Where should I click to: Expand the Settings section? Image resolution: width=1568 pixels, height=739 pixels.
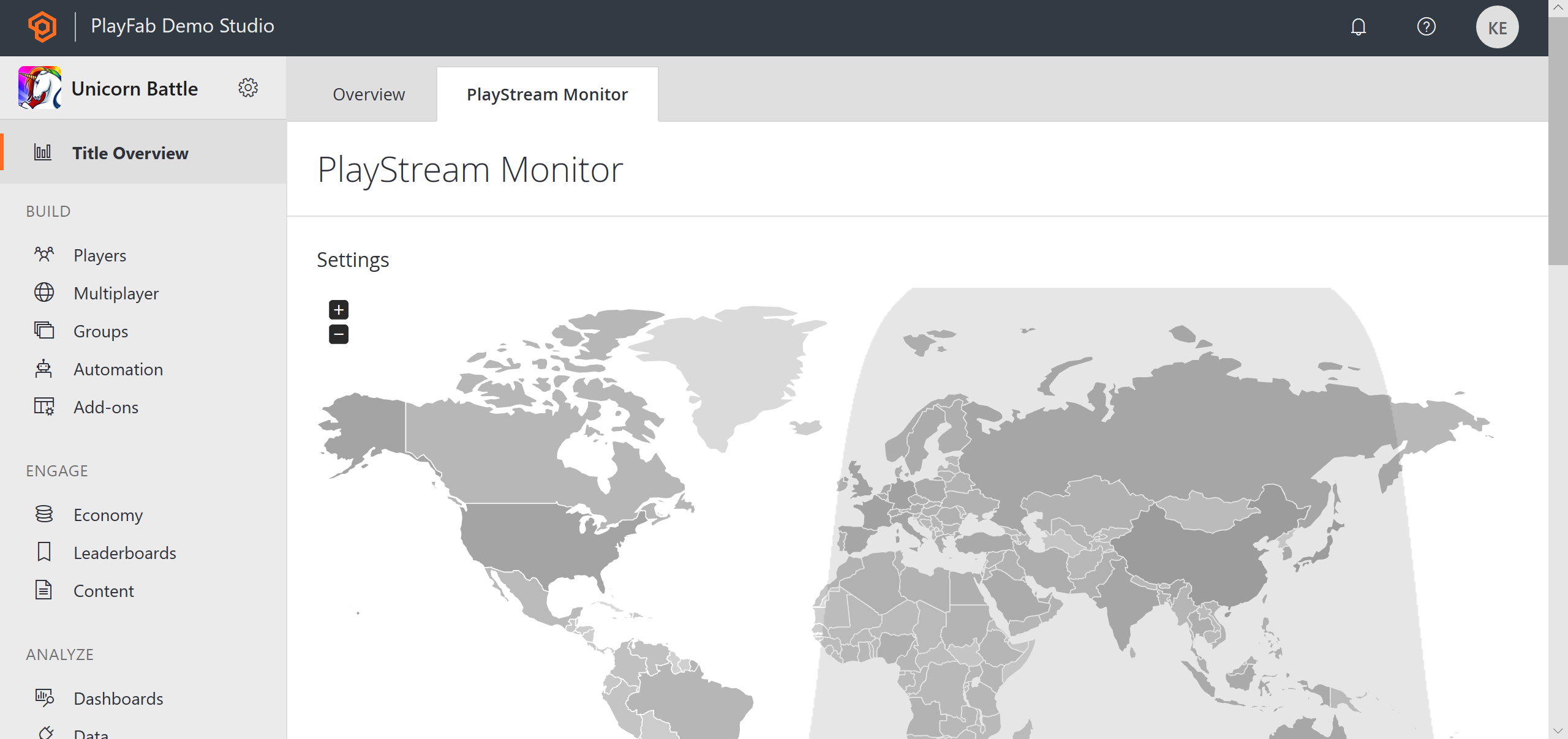(352, 259)
